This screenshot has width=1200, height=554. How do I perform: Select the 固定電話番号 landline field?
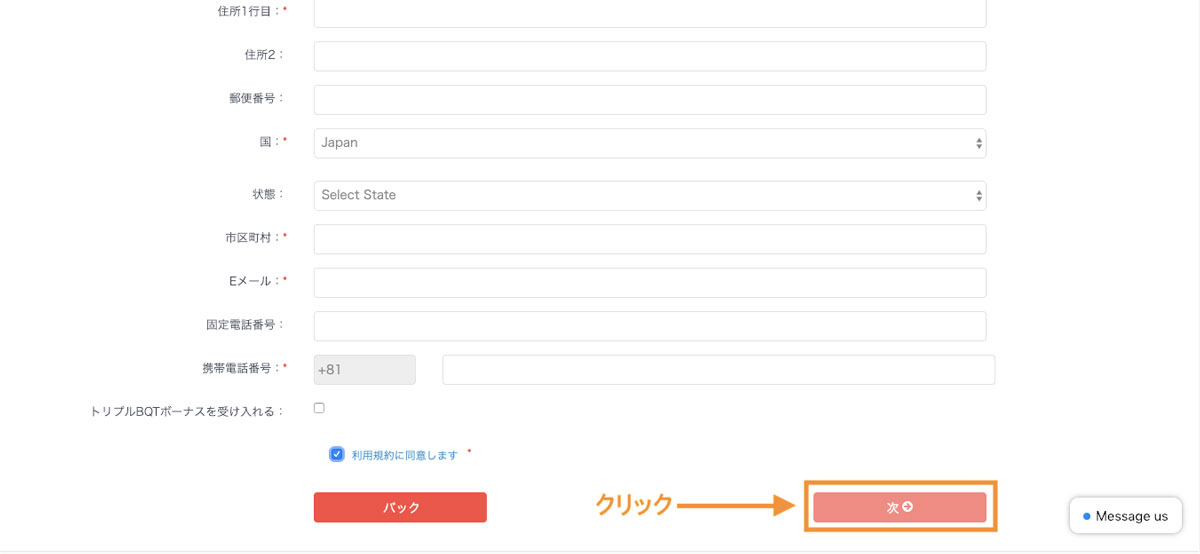650,326
